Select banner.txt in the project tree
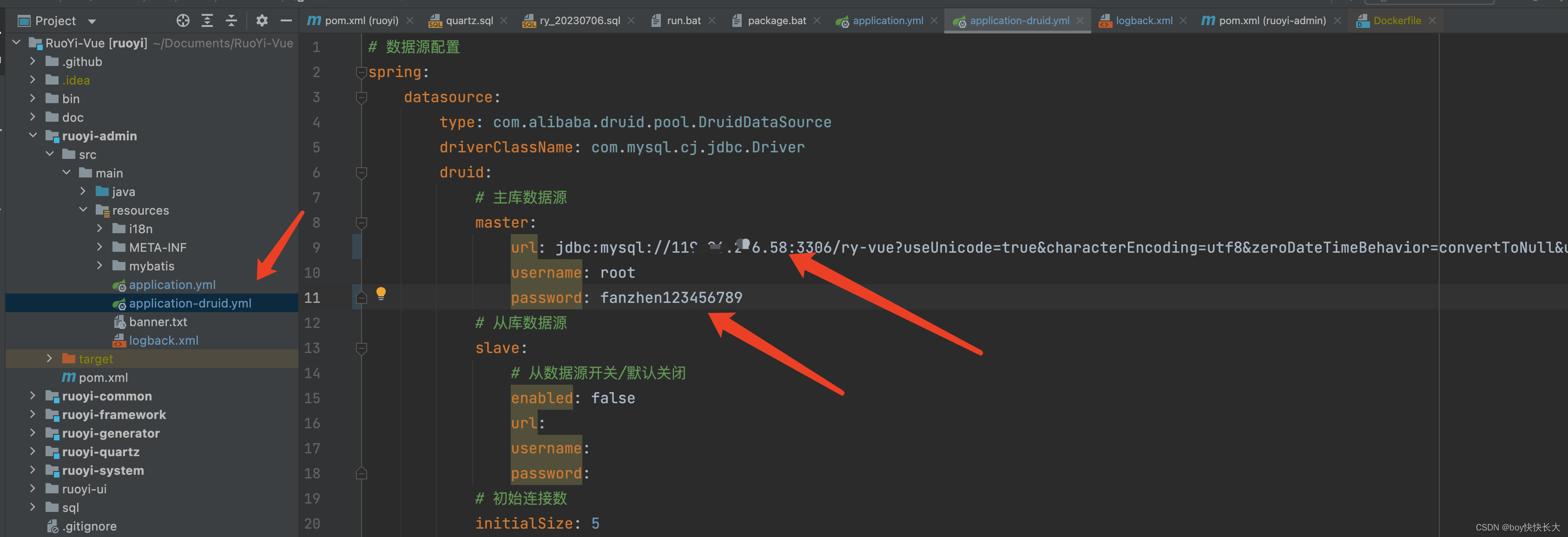This screenshot has height=537, width=1568. click(158, 322)
